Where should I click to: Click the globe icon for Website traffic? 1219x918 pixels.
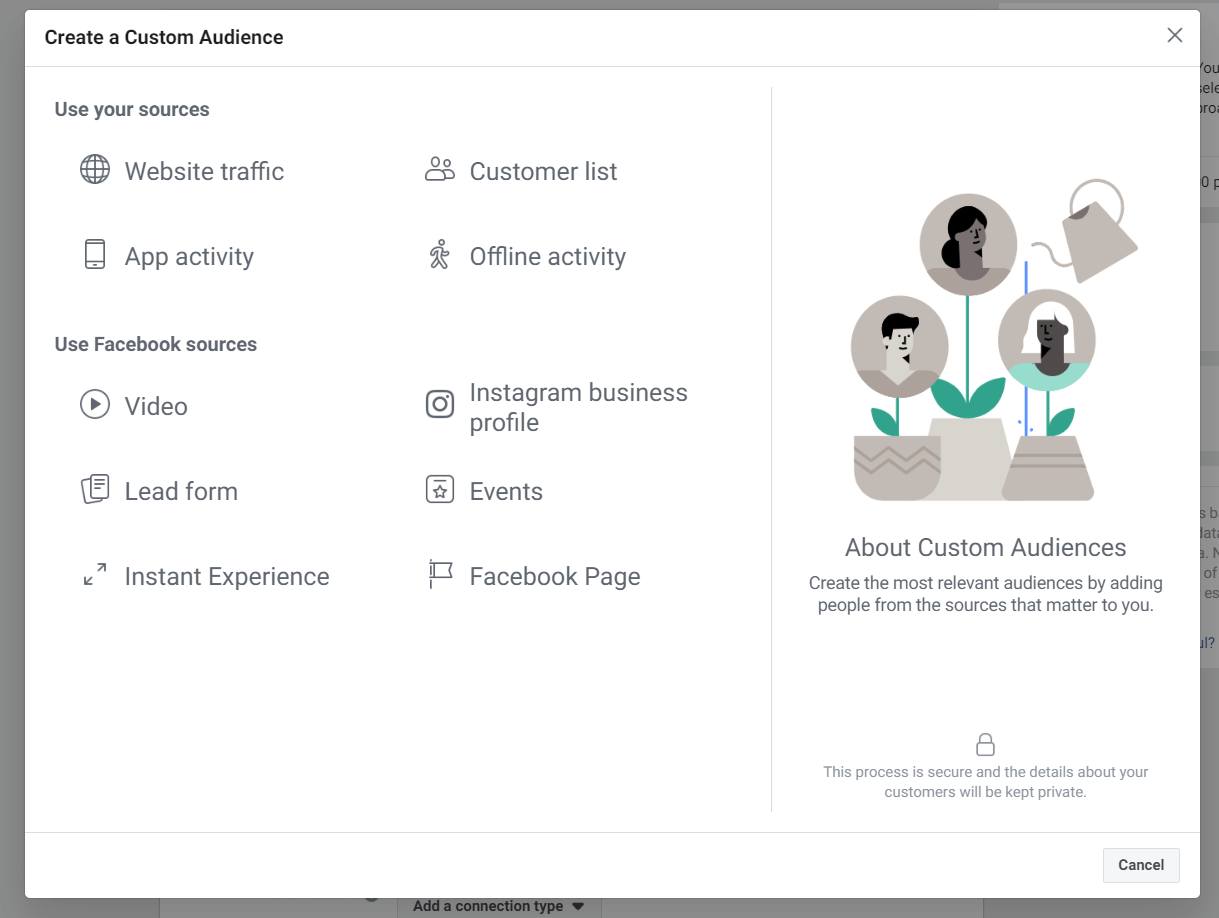point(95,169)
